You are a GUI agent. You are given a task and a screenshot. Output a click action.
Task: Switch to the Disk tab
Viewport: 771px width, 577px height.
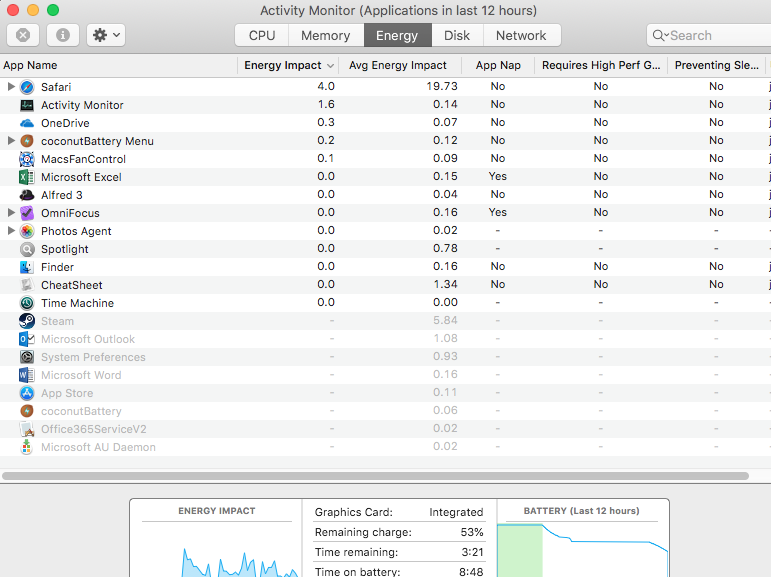pos(457,35)
